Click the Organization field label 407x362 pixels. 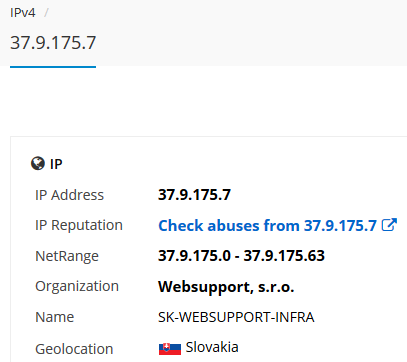pyautogui.click(x=77, y=286)
